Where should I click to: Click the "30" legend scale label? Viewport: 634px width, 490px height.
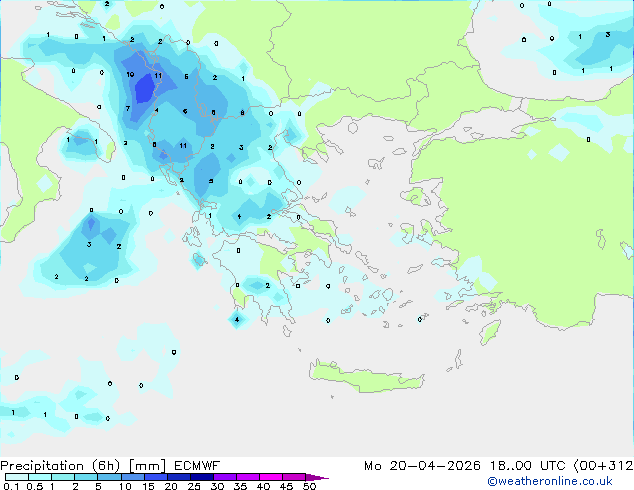217,486
